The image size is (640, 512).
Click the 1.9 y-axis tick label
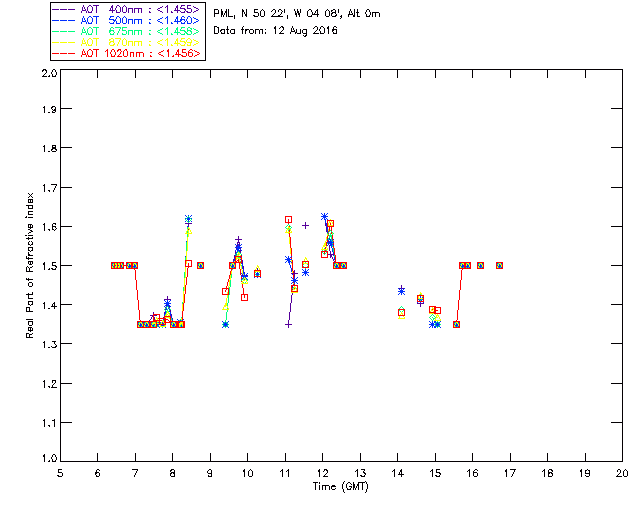click(x=49, y=109)
